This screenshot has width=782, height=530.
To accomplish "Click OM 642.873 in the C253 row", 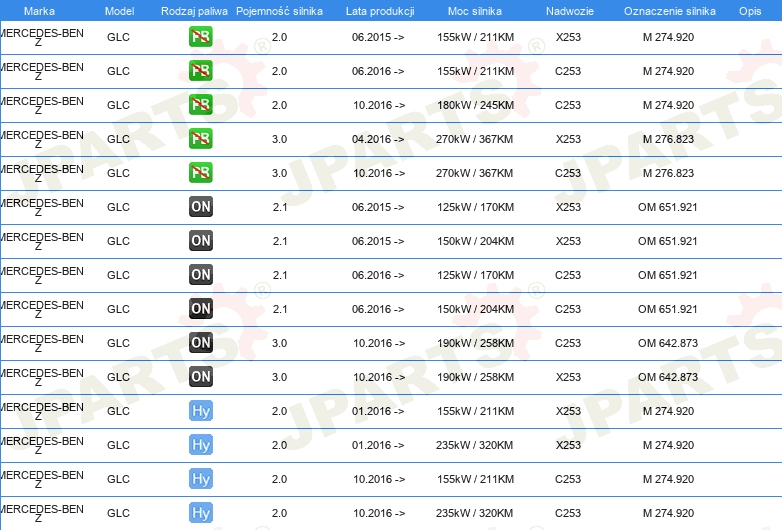I will pos(668,343).
